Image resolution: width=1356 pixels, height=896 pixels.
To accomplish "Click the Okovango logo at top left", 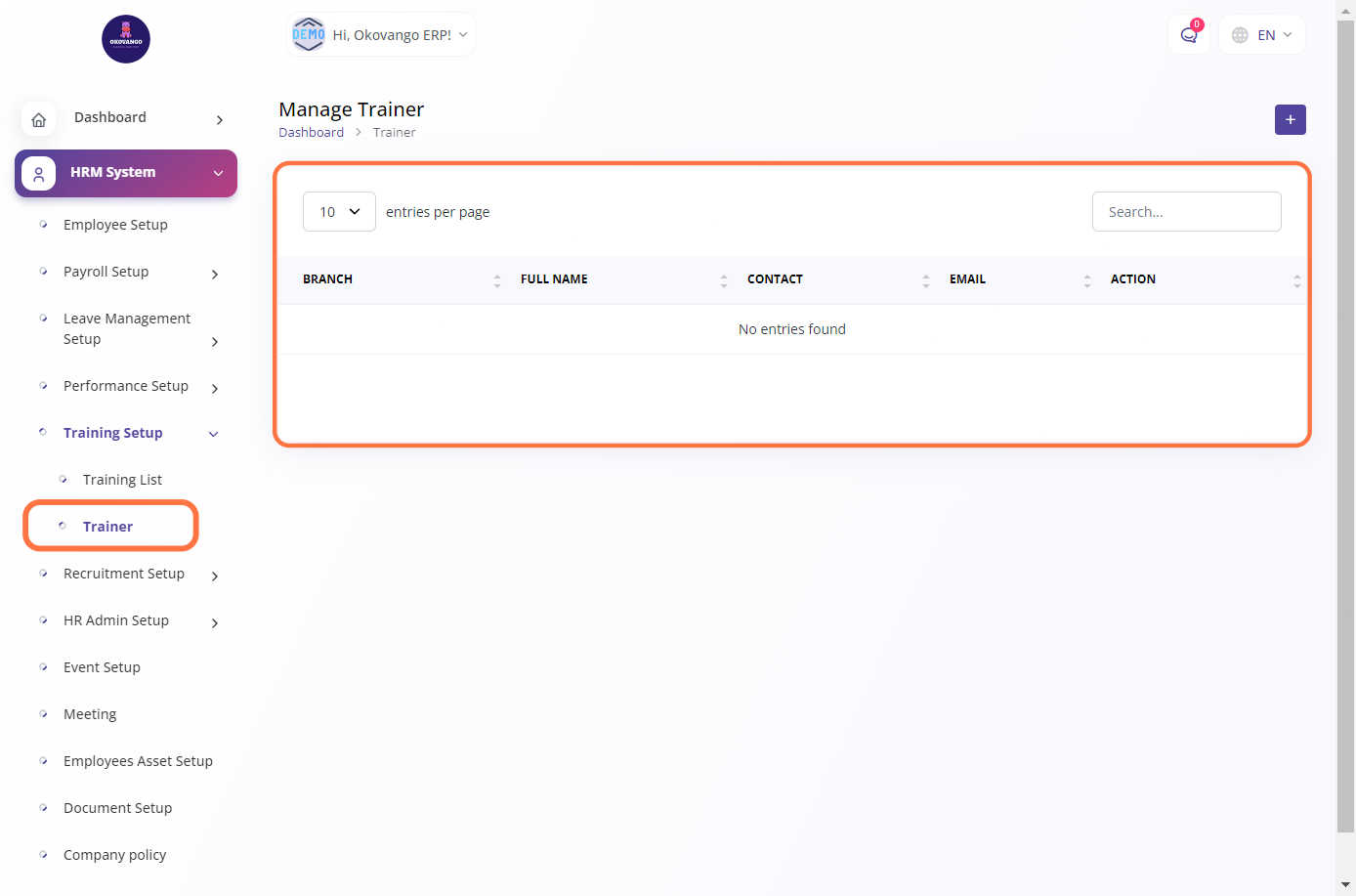I will [126, 39].
